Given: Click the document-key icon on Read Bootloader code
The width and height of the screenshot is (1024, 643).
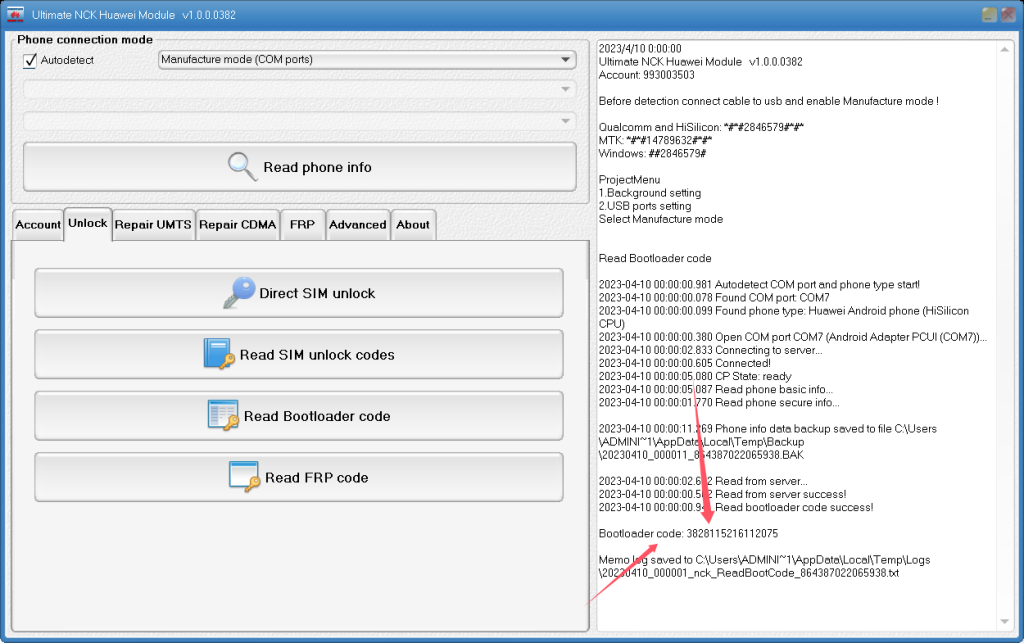Looking at the screenshot, I should coord(223,415).
